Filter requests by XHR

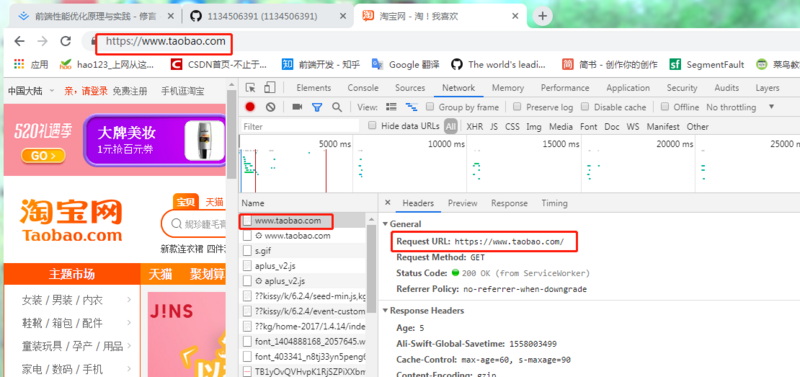coord(474,126)
